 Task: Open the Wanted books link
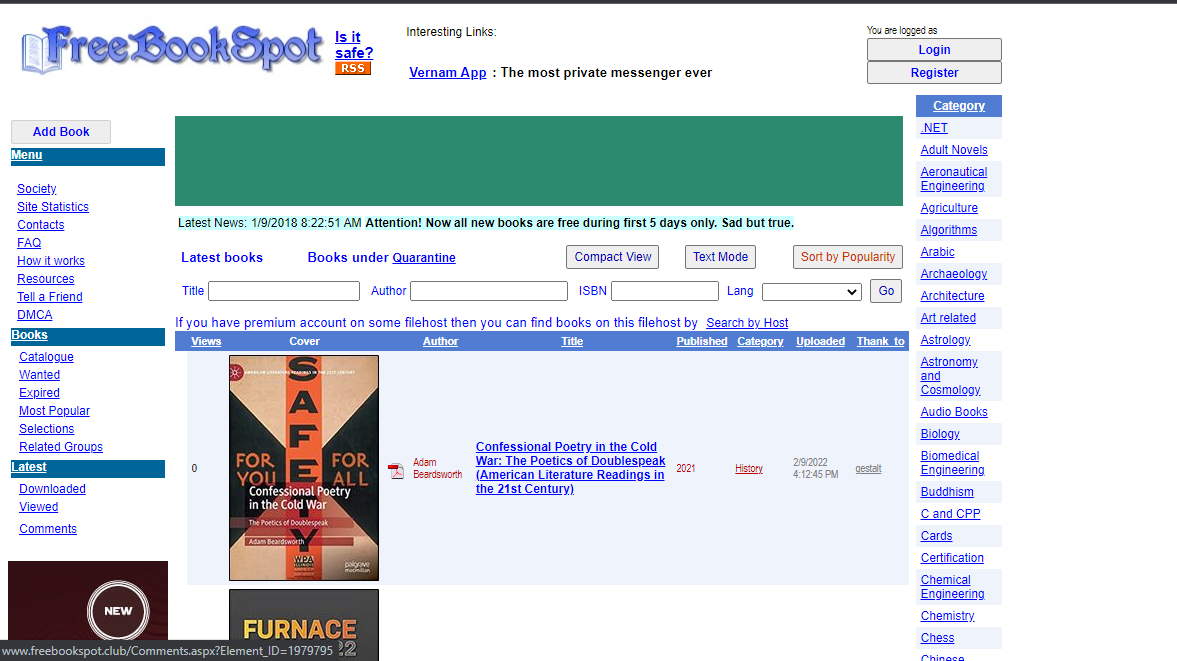coord(40,375)
